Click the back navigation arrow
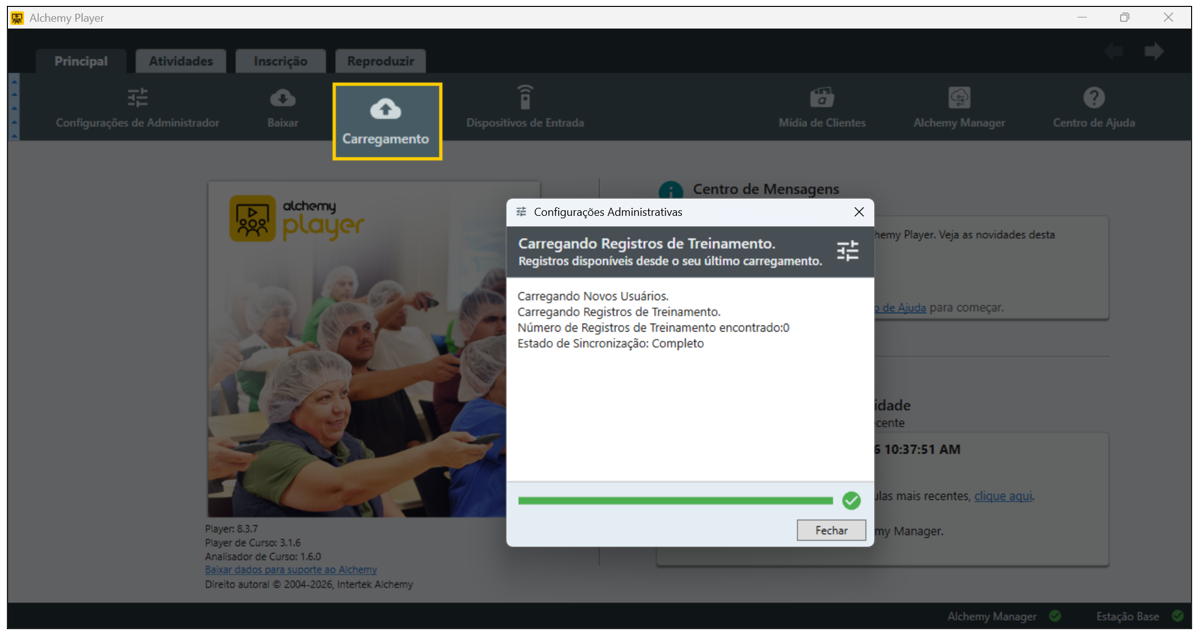Screen dimensions: 1198x634 click(x=1114, y=52)
